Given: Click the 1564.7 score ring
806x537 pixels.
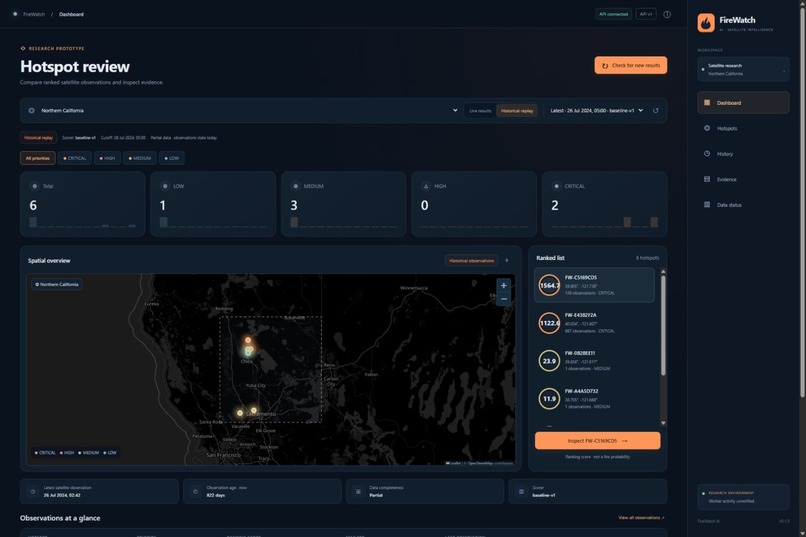Looking at the screenshot, I should (x=549, y=285).
